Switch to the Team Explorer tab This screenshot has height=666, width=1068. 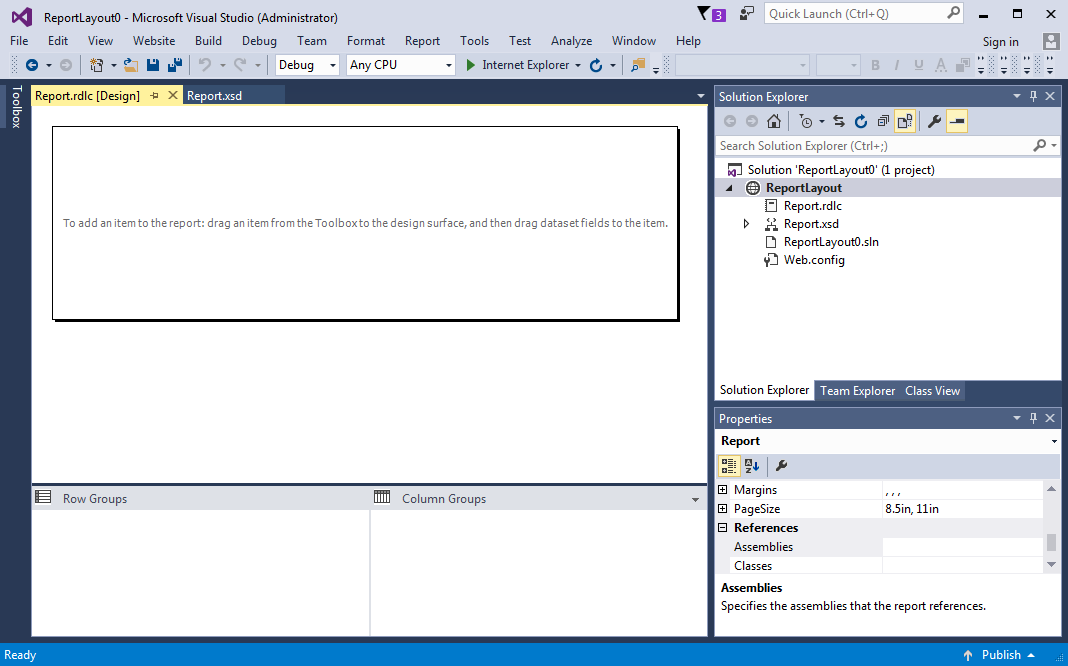[x=858, y=391]
